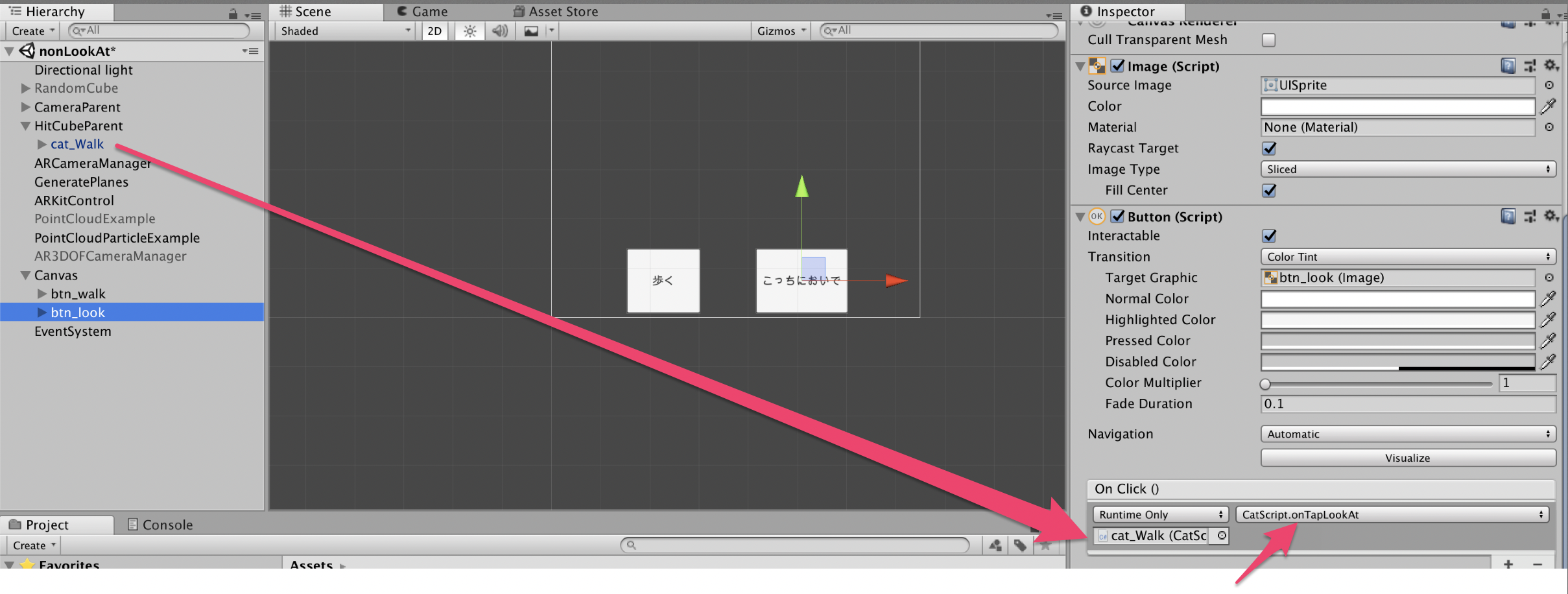The image size is (1568, 594).
Task: Toggle Raycast Target checkbox
Action: pos(1269,148)
